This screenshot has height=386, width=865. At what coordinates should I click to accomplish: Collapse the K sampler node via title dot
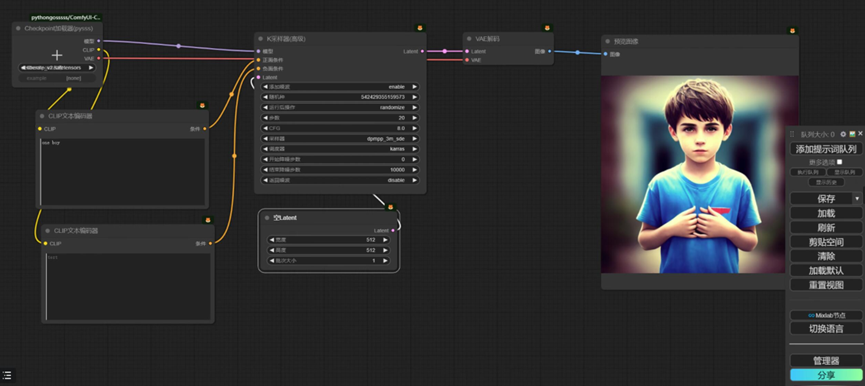[260, 39]
